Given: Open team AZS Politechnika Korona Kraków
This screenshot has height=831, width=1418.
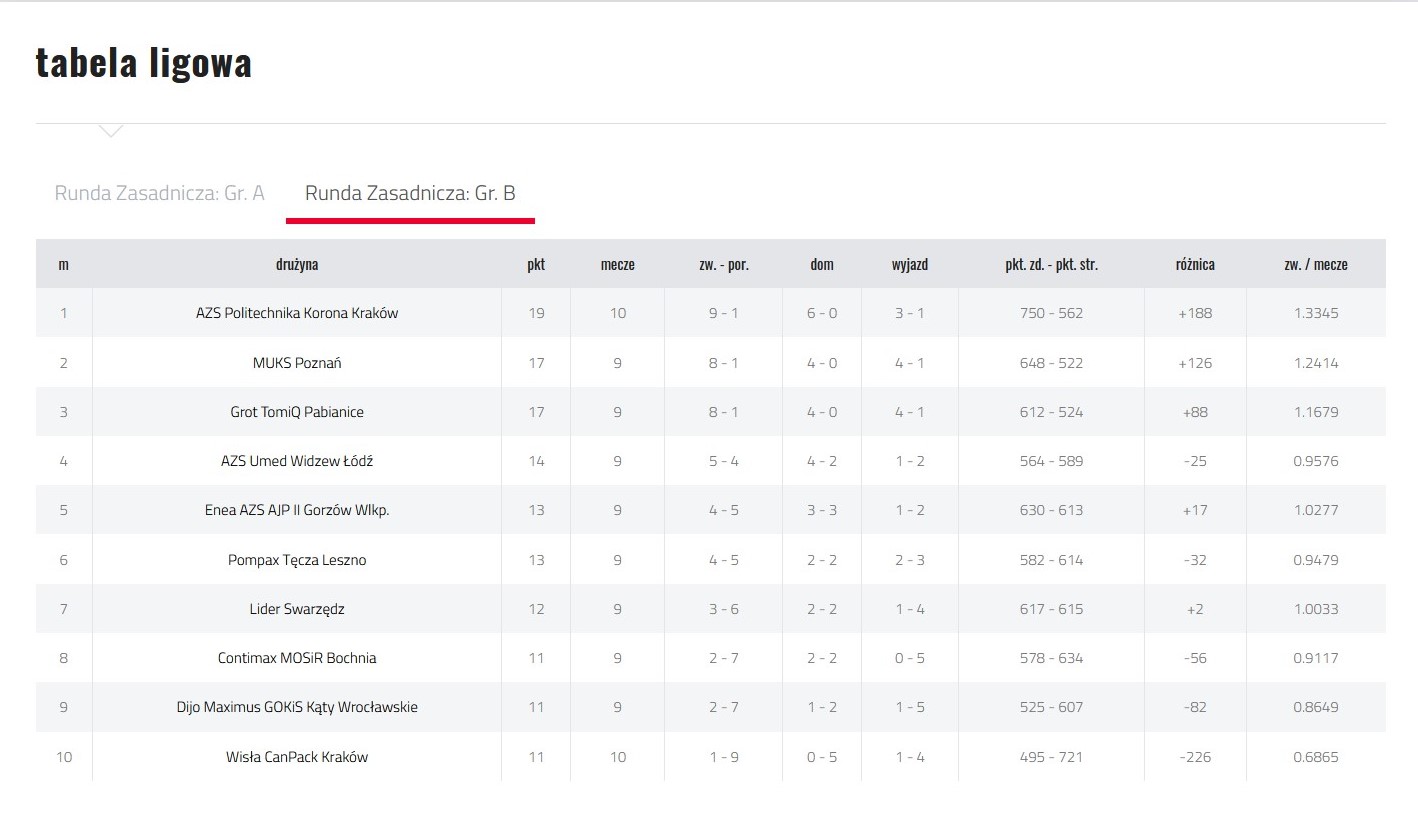Looking at the screenshot, I should click(297, 313).
